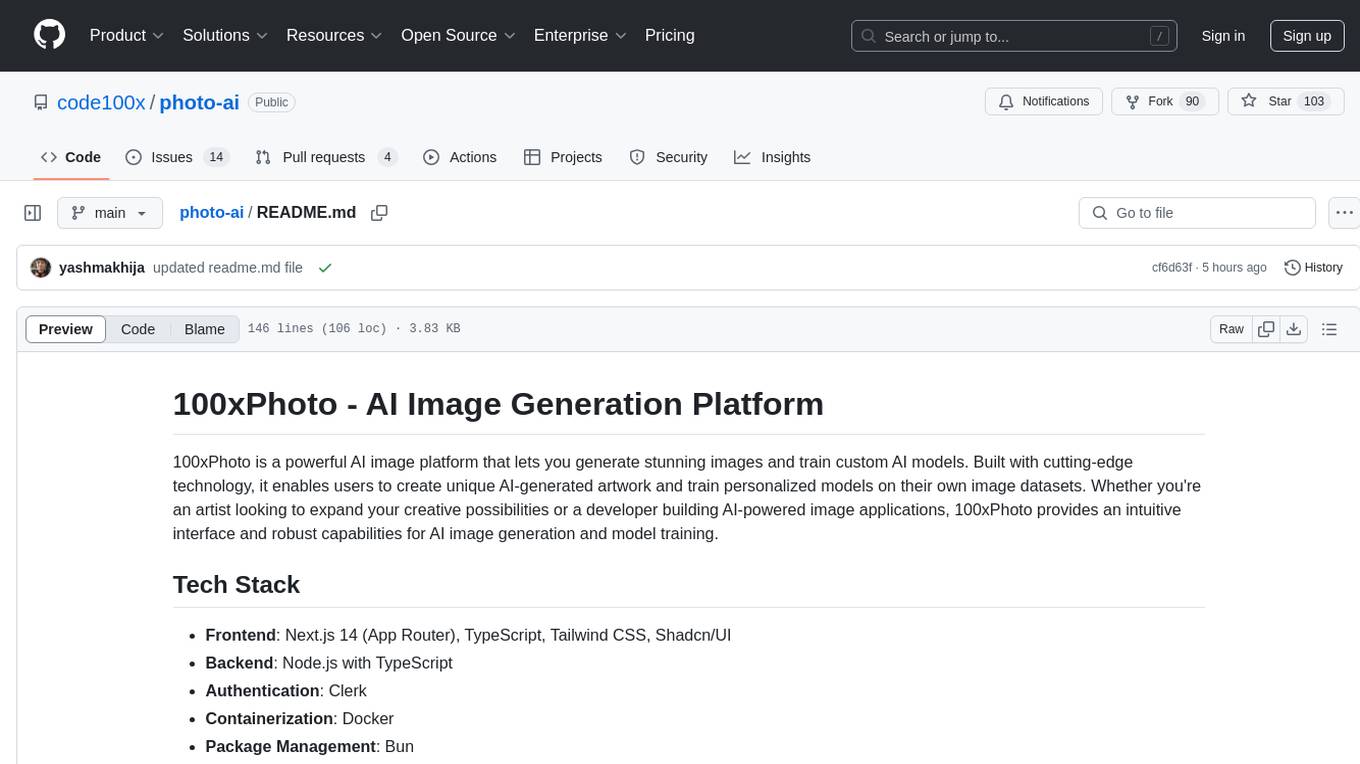The height and width of the screenshot is (764, 1360).
Task: Expand the Resources menu
Action: click(334, 35)
